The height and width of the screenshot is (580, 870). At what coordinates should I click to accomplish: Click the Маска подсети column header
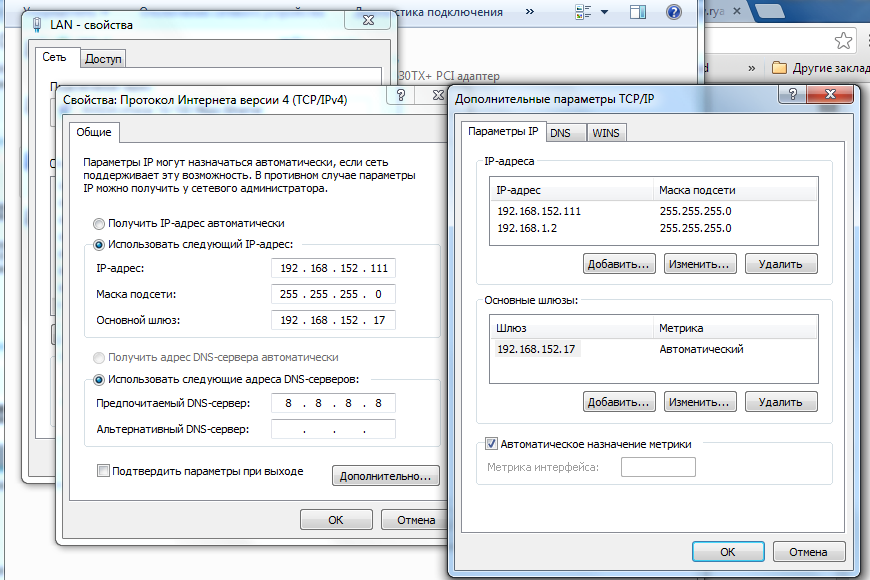(x=734, y=190)
